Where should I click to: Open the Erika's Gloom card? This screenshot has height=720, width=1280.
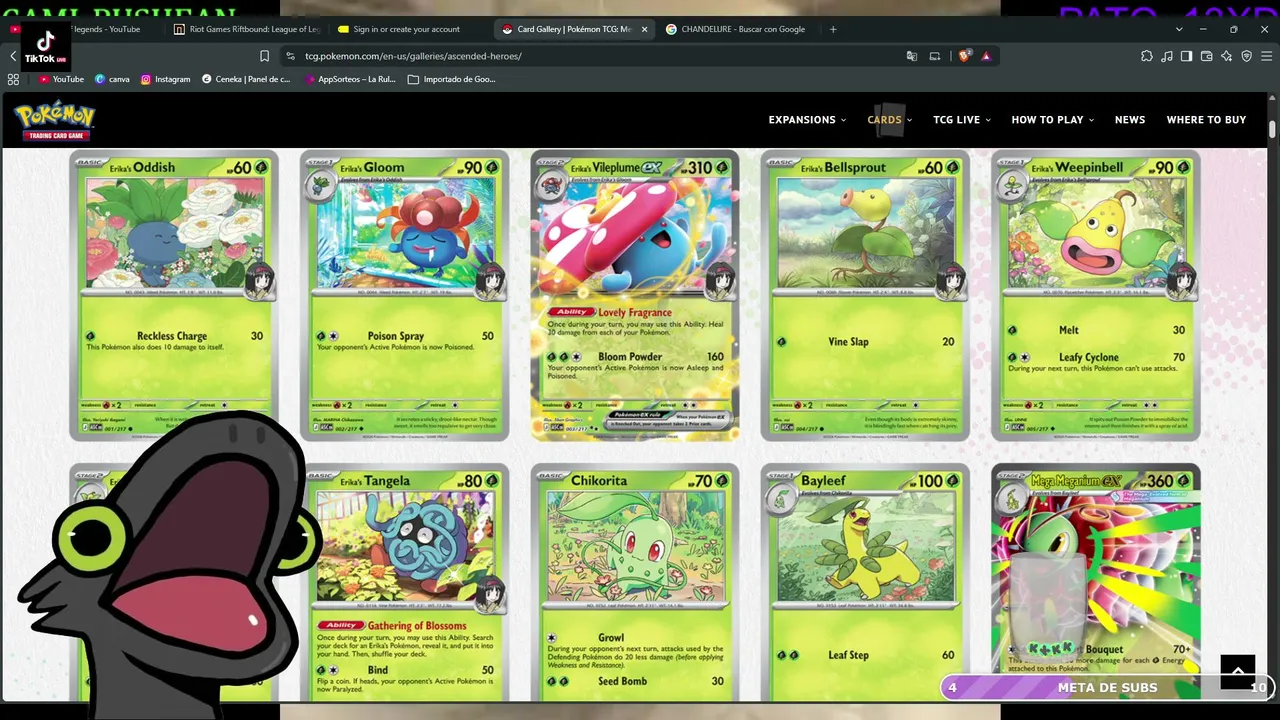tap(404, 295)
